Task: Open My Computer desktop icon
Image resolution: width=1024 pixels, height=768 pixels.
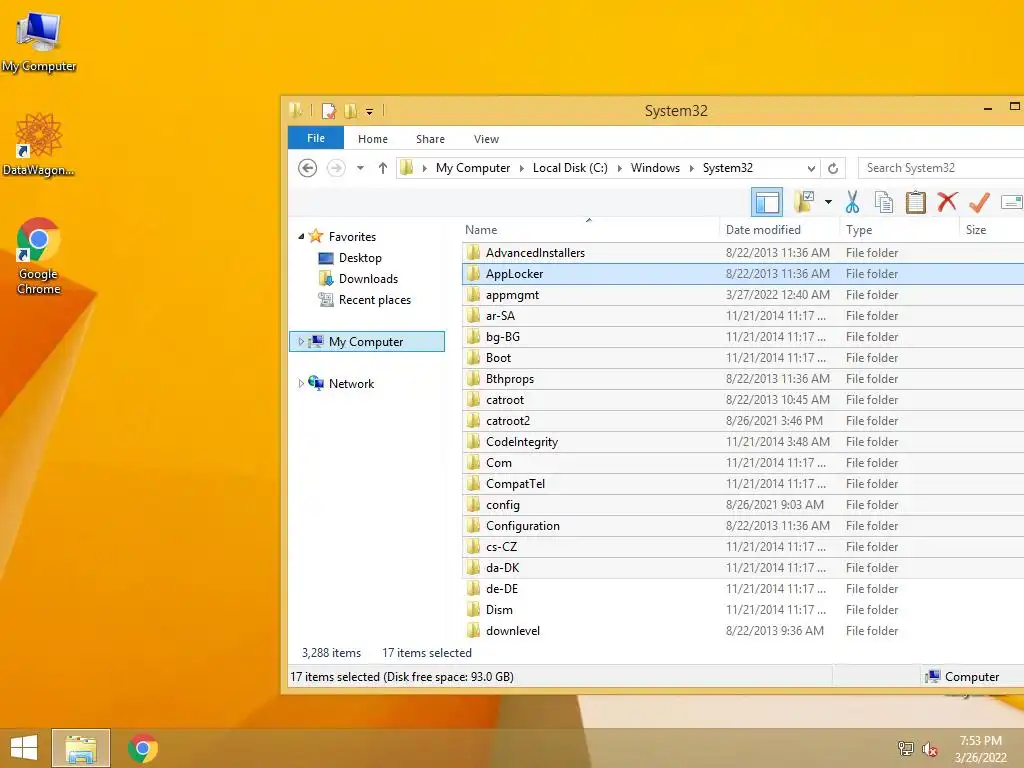Action: 39,42
